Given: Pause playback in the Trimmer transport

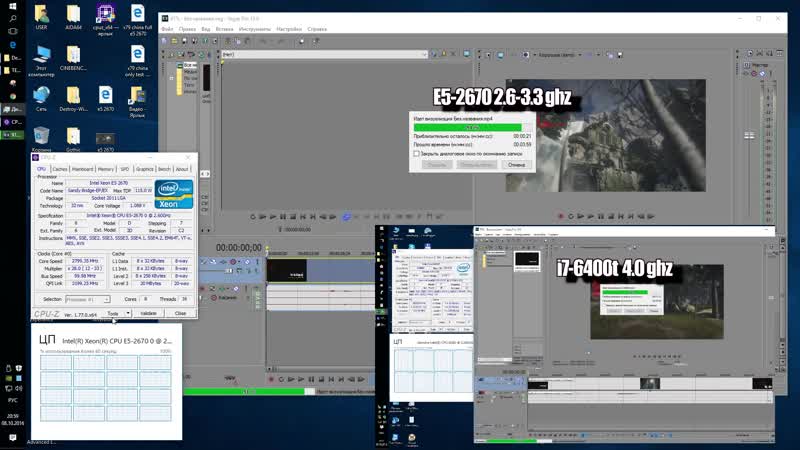Looking at the screenshot, I should coord(283,217).
